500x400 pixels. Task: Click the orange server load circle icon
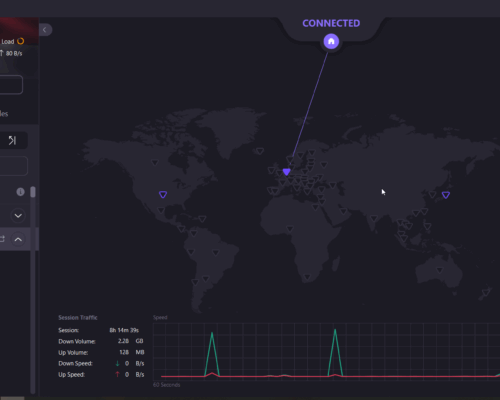coord(21,41)
